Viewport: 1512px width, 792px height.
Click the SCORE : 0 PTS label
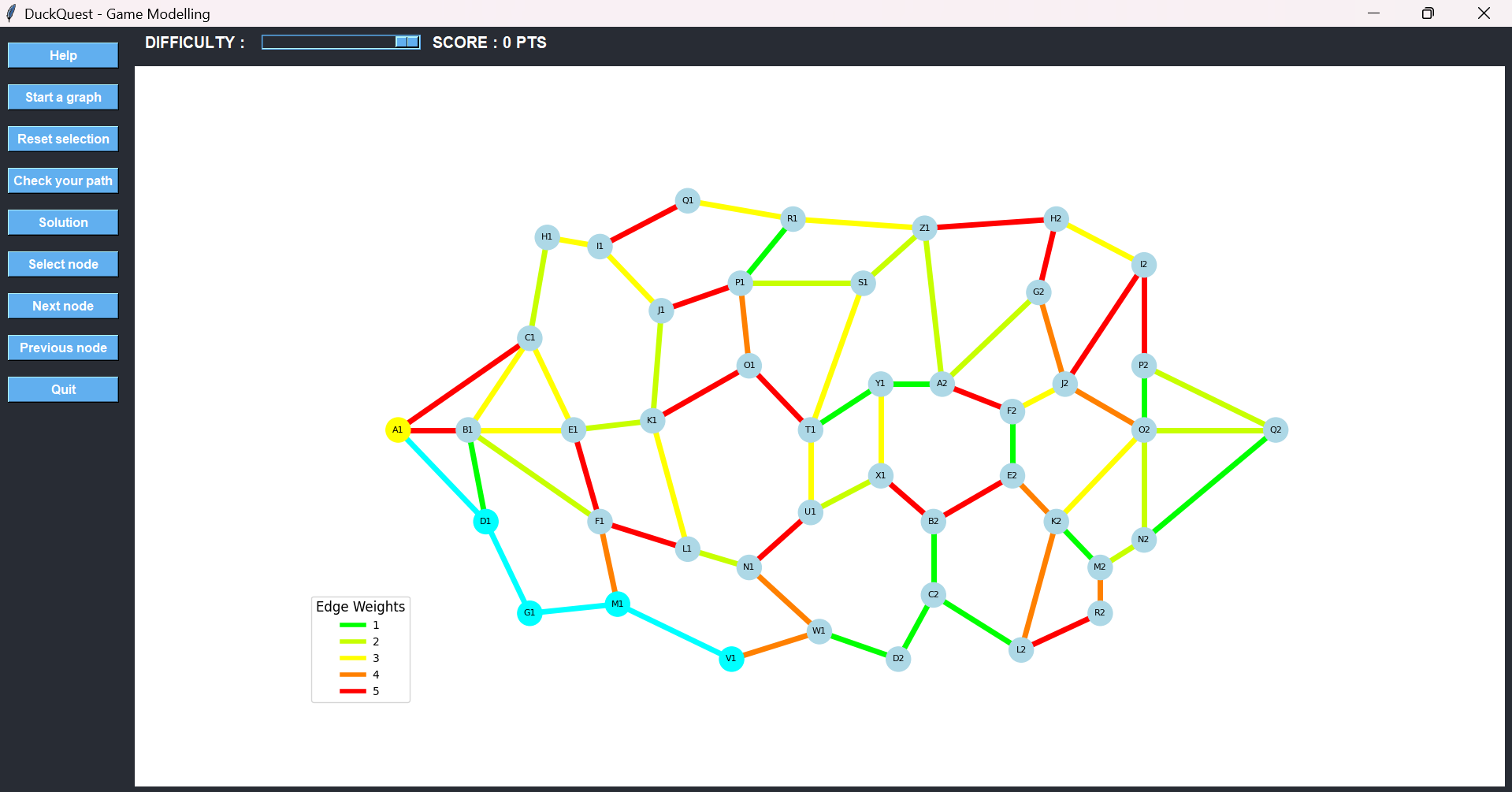489,43
